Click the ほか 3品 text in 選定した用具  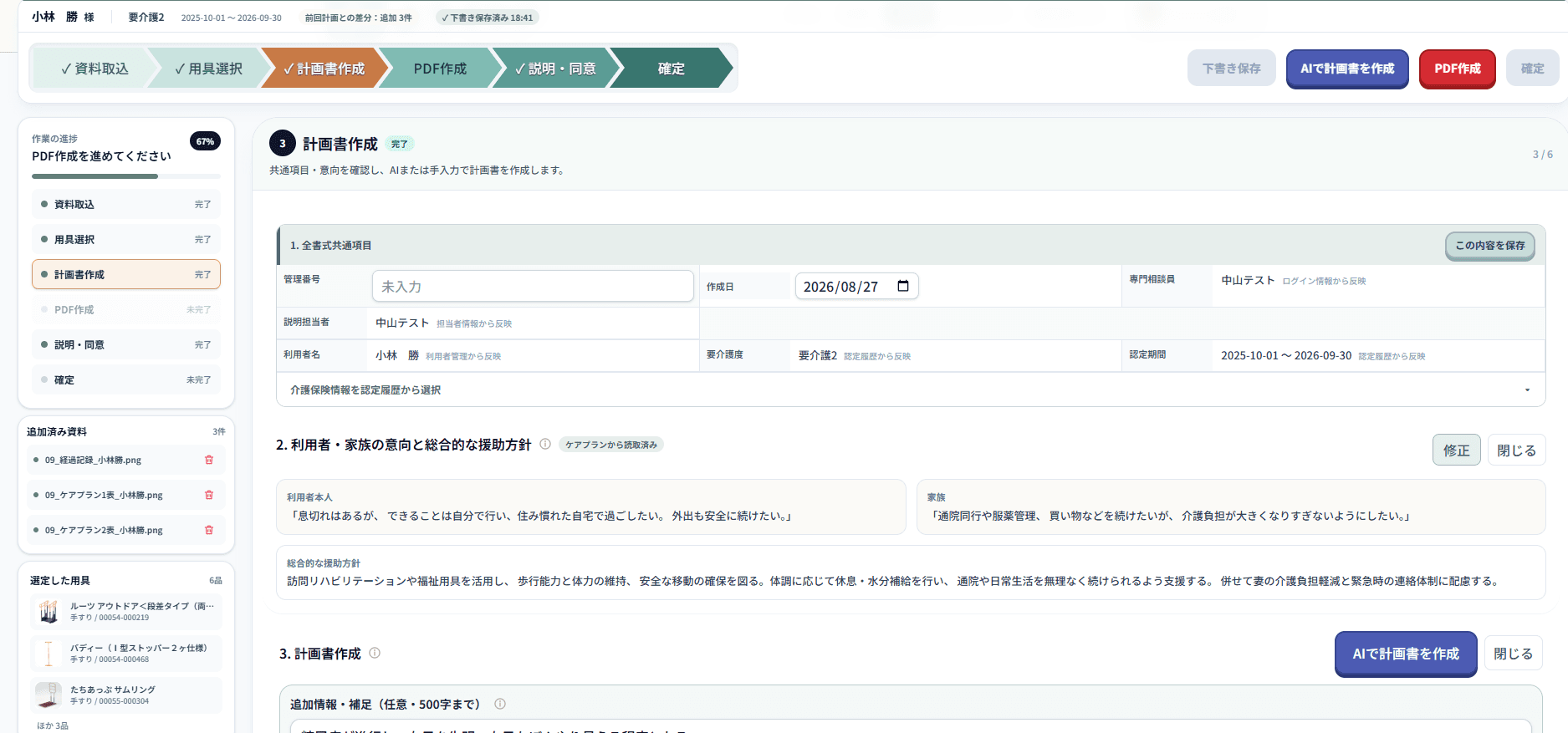53,725
